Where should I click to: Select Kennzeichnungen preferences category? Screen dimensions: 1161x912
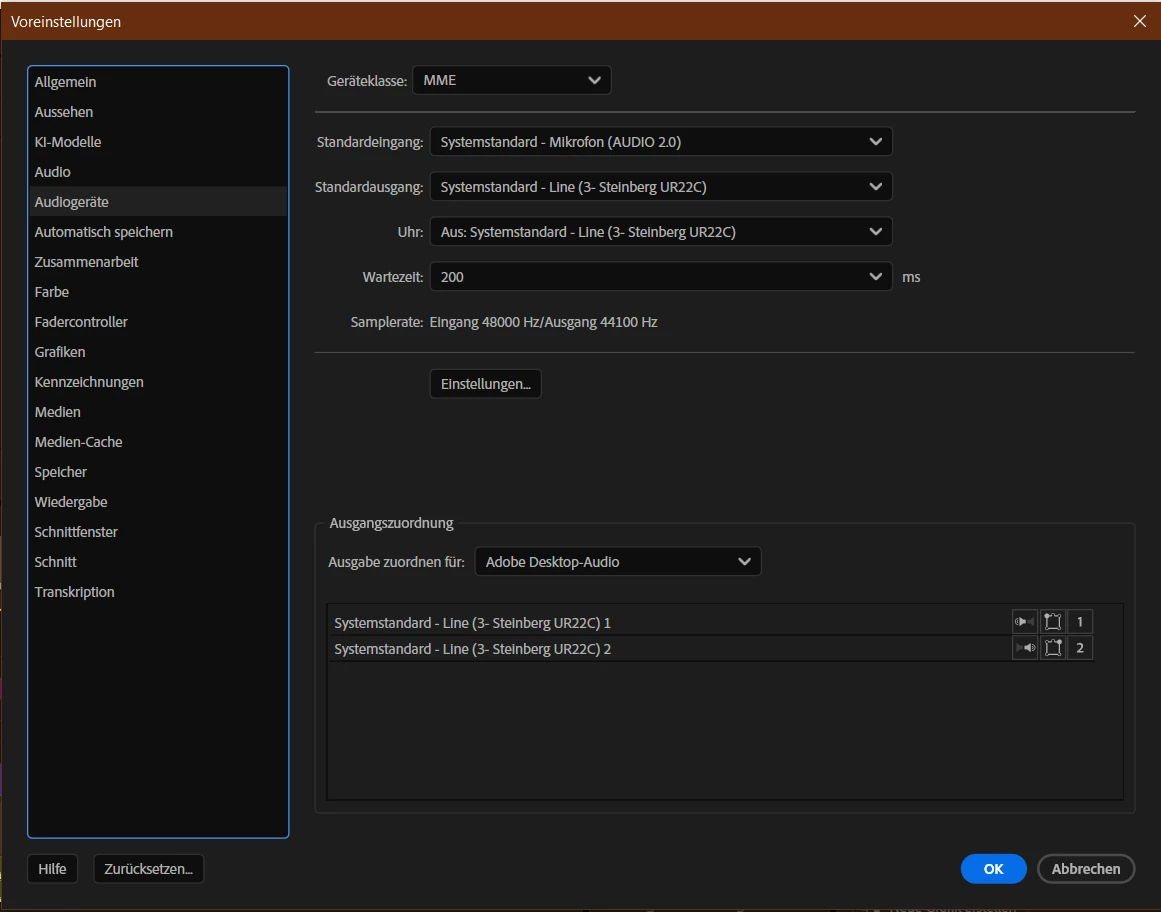coord(158,382)
